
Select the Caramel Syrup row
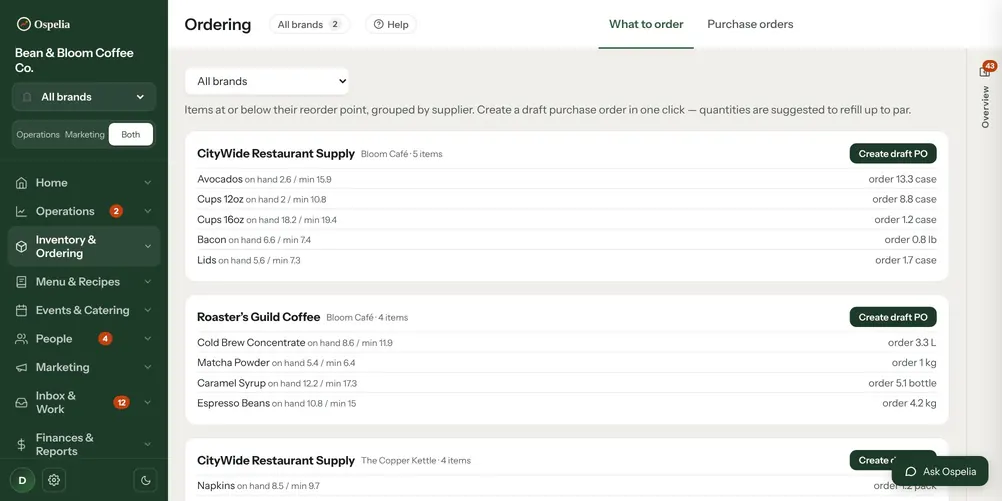[567, 383]
